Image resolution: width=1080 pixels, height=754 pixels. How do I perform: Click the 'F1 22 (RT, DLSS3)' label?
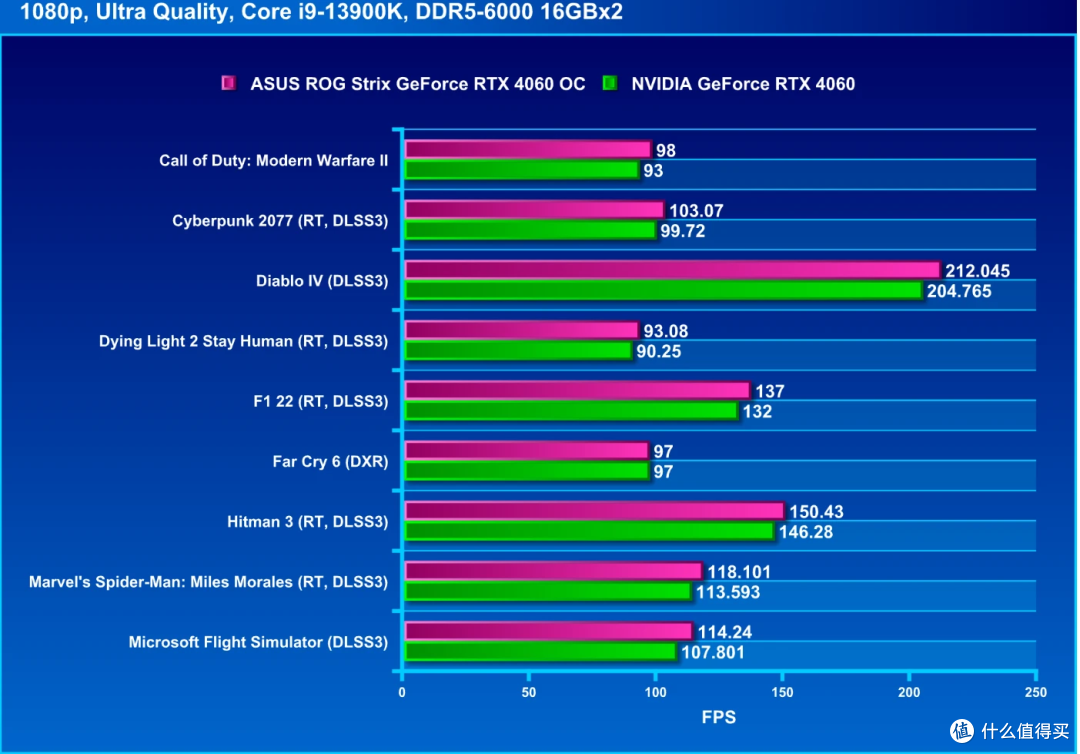point(321,401)
